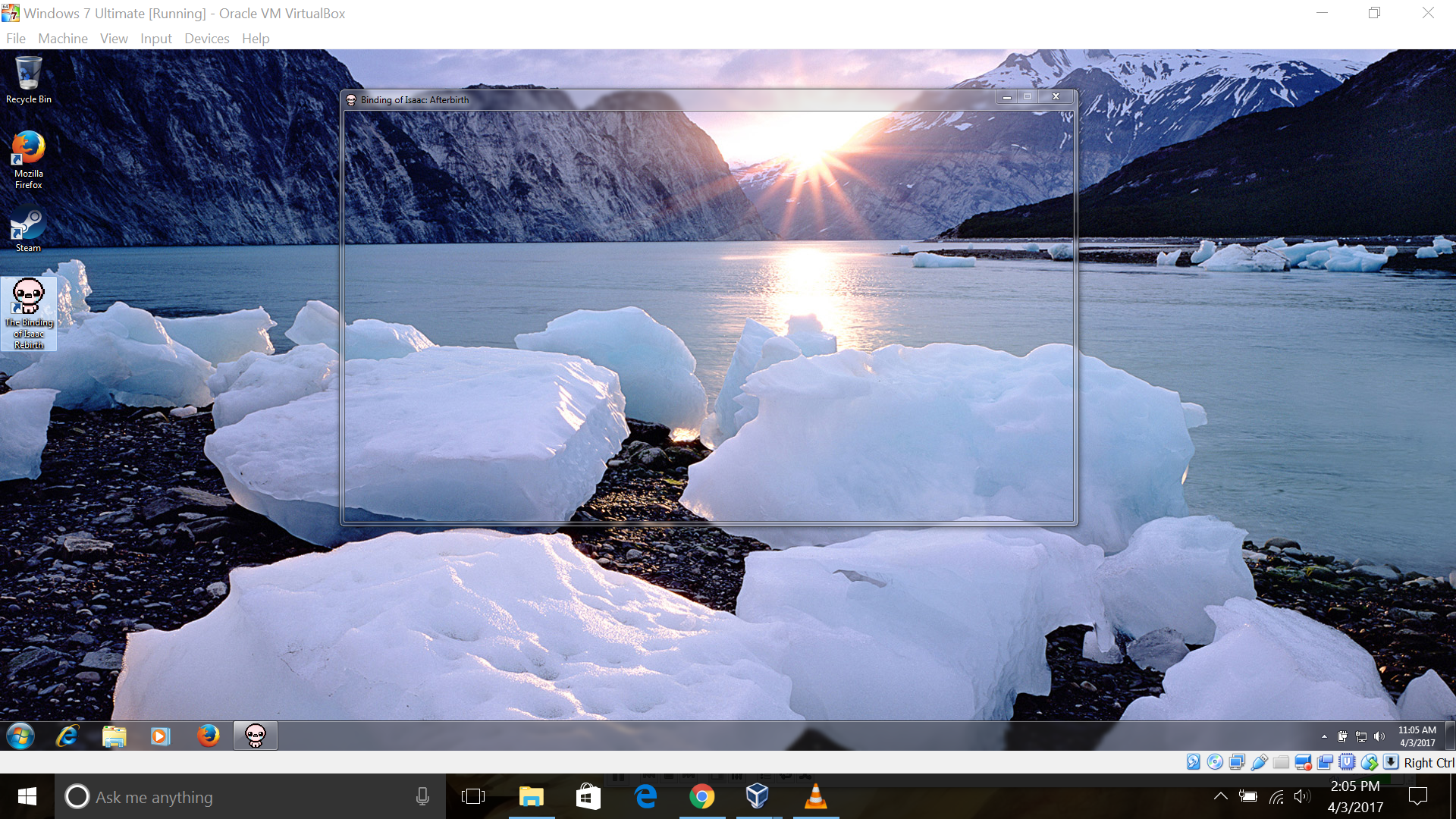Screen dimensions: 1456x819
Task: Open the Windows Store on host taskbar
Action: tap(588, 796)
